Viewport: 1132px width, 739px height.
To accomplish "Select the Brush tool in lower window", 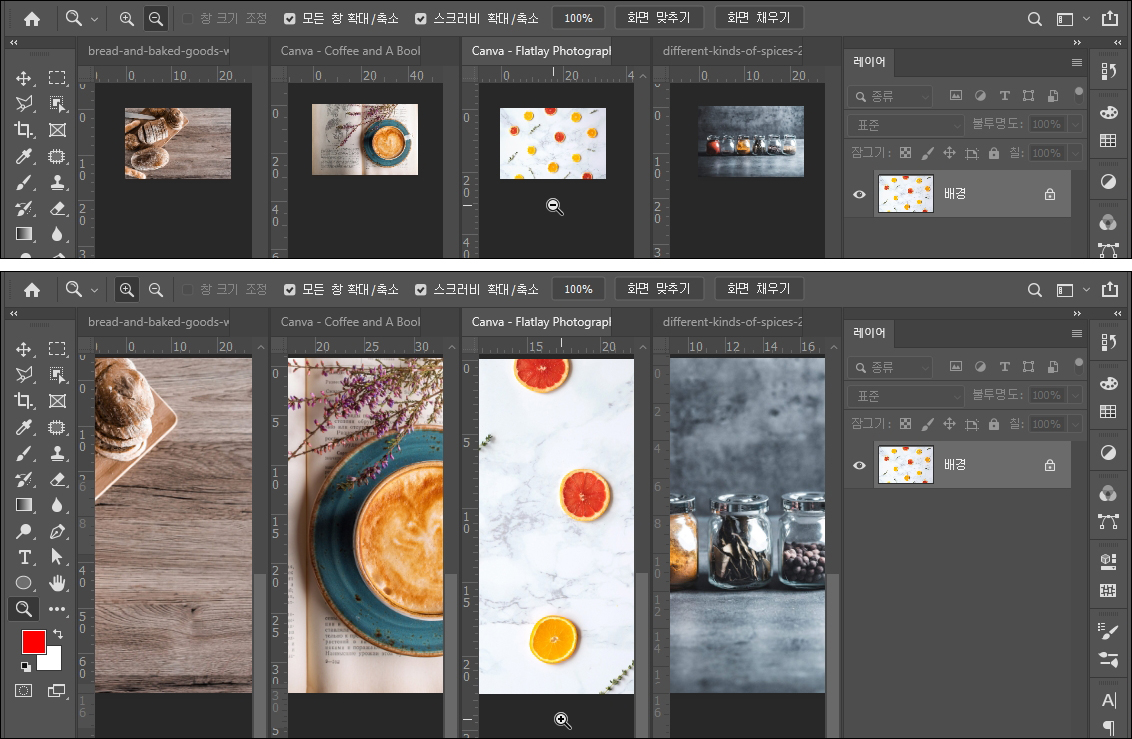I will coord(24,454).
